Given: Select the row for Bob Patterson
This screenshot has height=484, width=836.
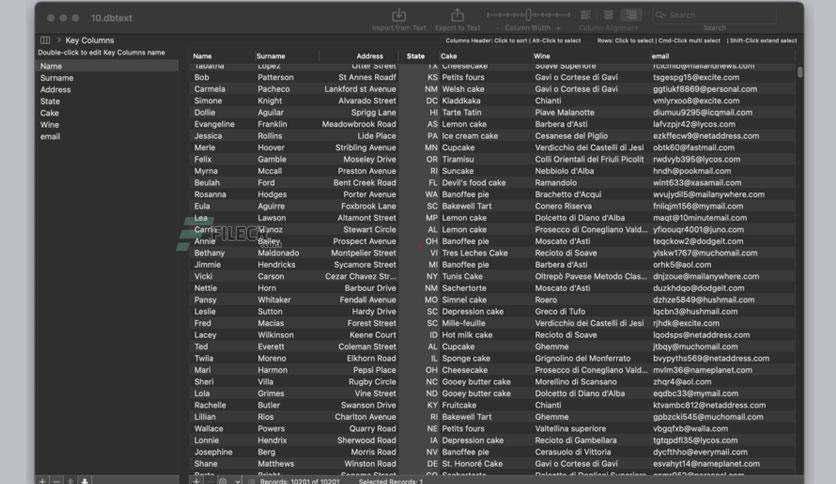Looking at the screenshot, I should pyautogui.click(x=493, y=77).
